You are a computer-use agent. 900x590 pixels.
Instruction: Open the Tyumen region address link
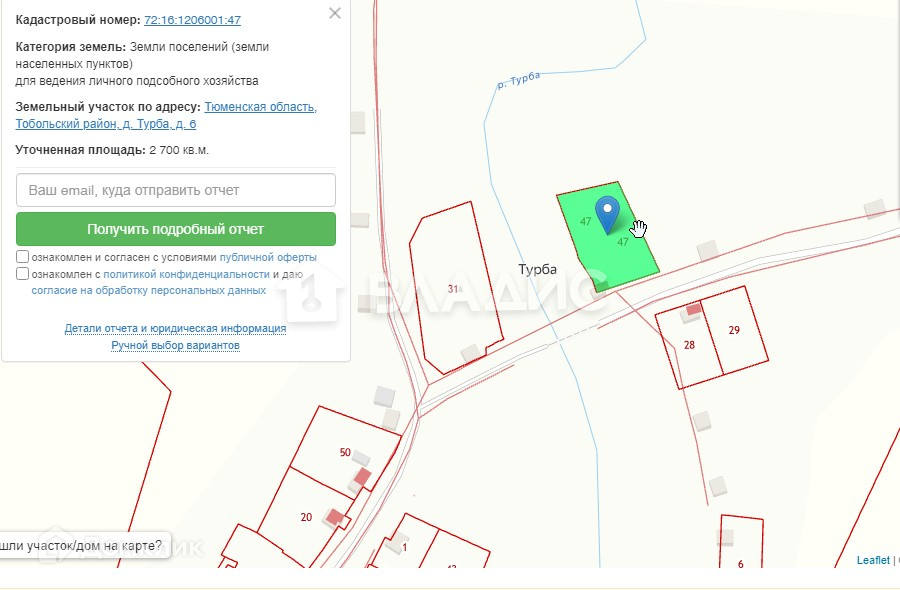tap(260, 107)
